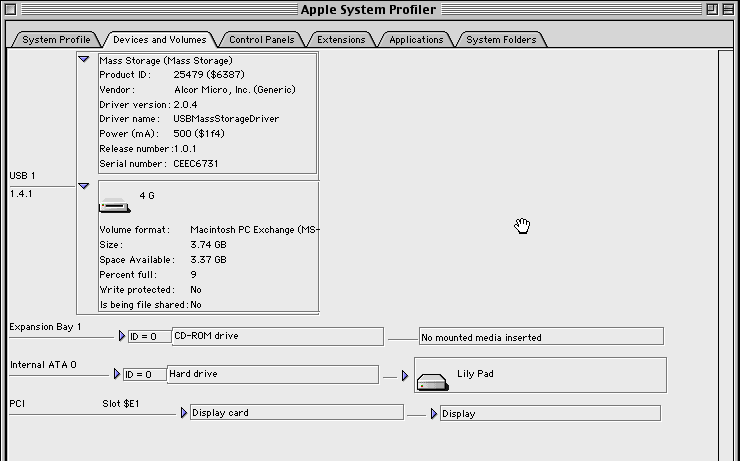Image resolution: width=740 pixels, height=461 pixels.
Task: Click the Apple System Profiler title
Action: pos(368,9)
